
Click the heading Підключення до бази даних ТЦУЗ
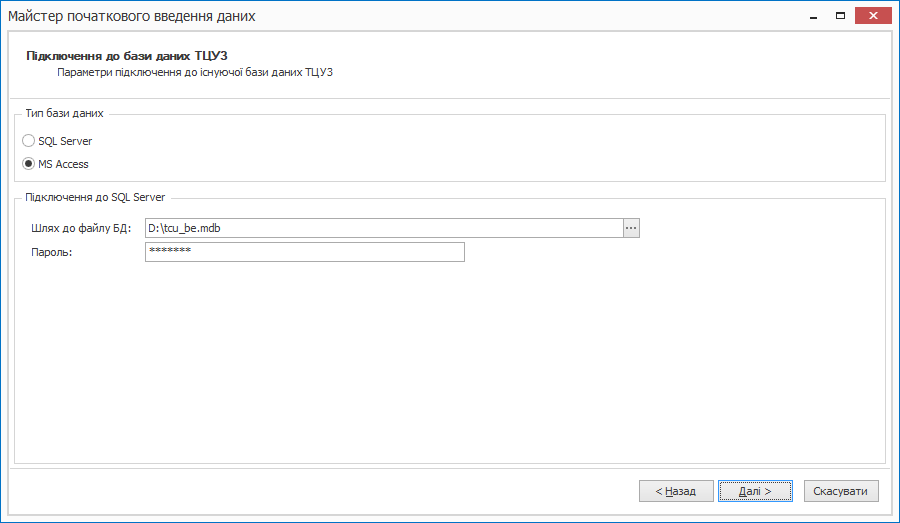133,56
